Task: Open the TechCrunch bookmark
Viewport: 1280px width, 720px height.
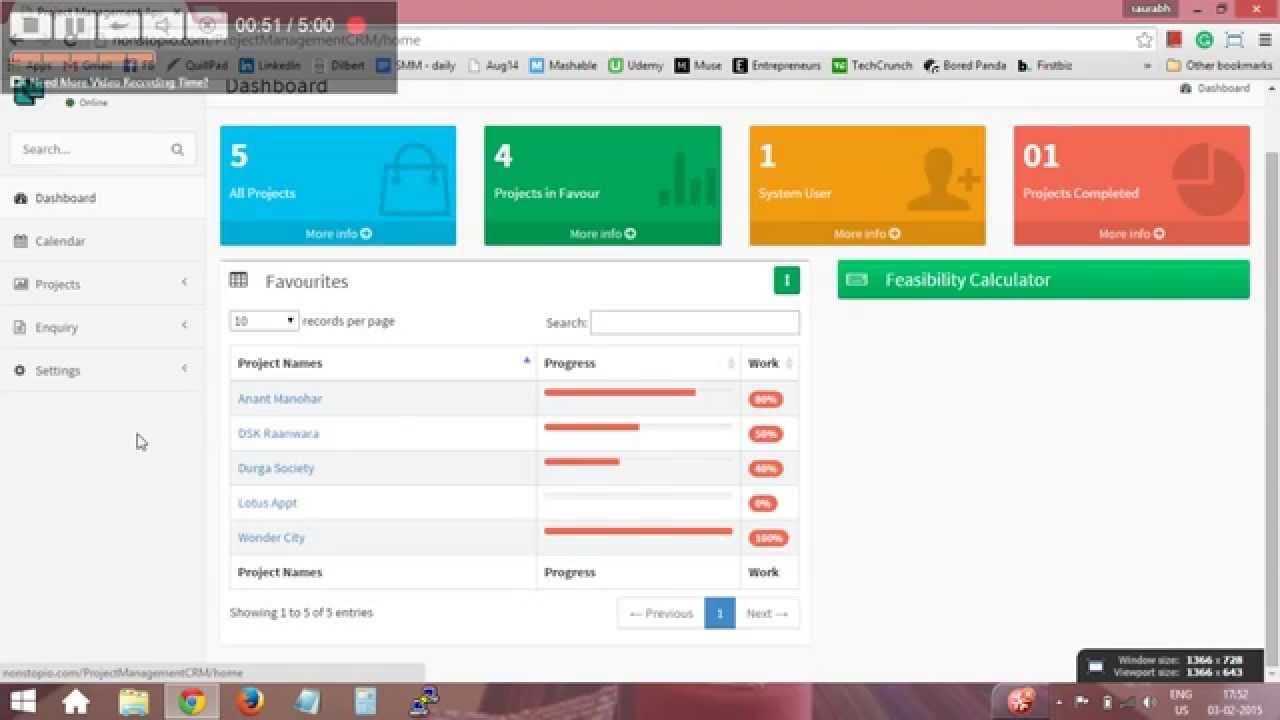Action: tap(872, 66)
